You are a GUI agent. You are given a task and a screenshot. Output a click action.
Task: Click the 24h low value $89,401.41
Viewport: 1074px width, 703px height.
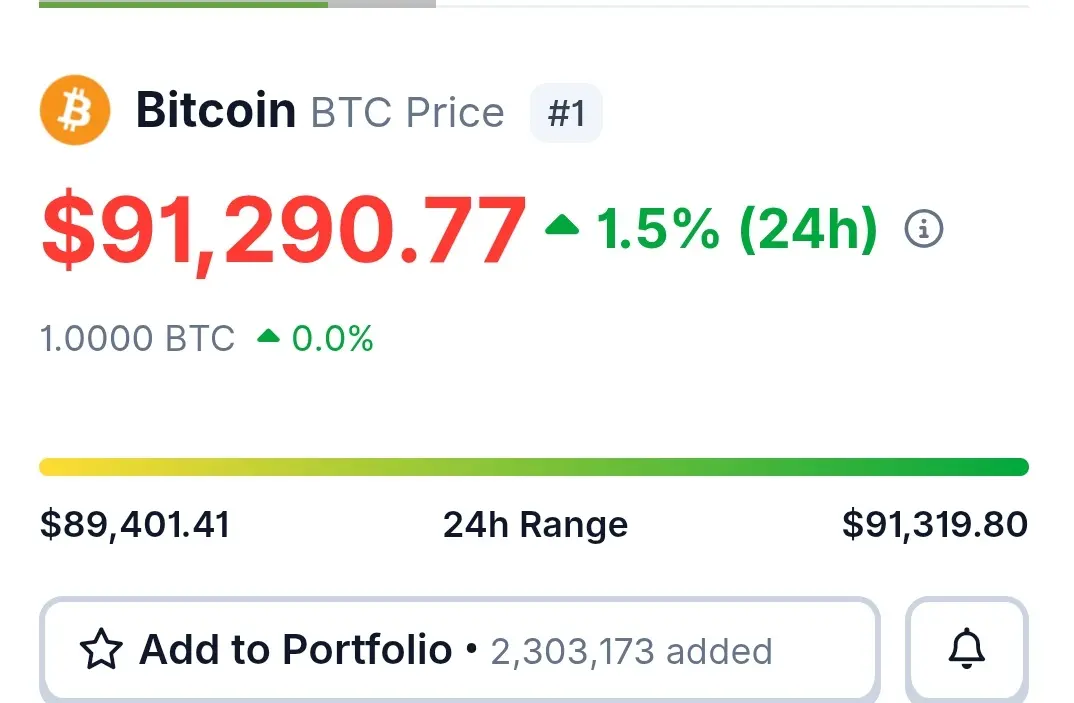[135, 525]
